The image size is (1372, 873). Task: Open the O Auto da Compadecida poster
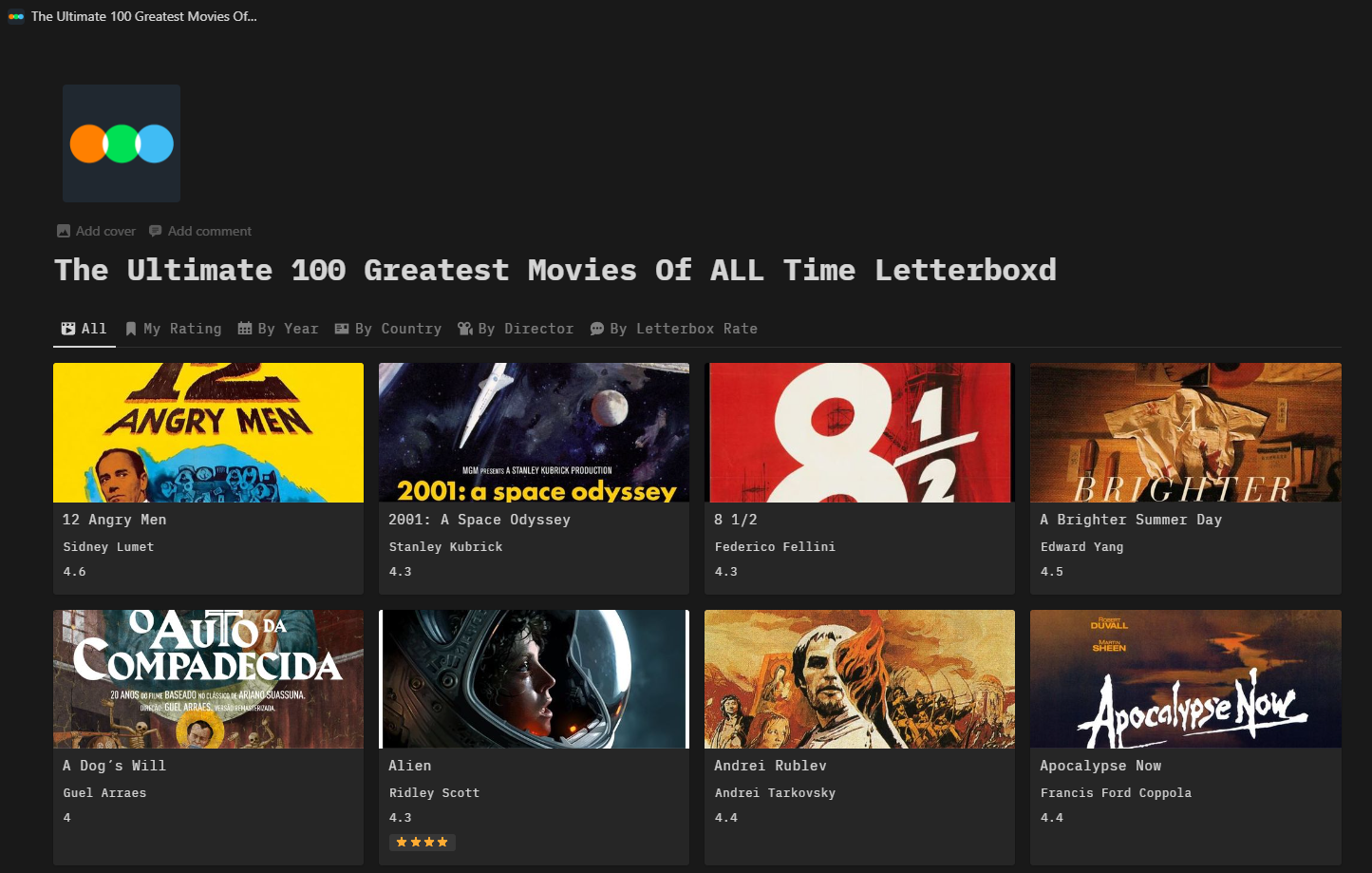click(x=209, y=679)
